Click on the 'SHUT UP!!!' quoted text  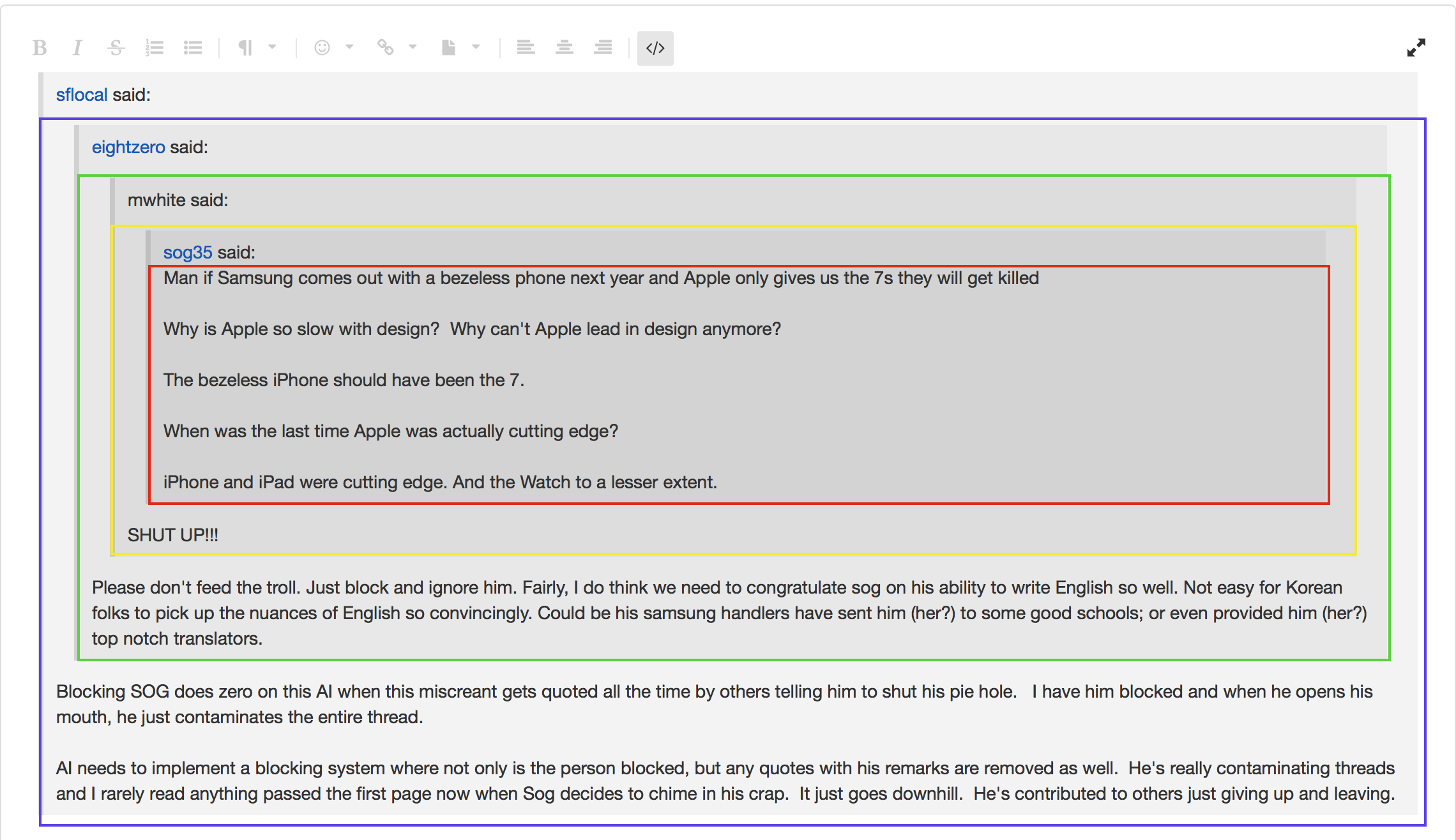coord(172,535)
